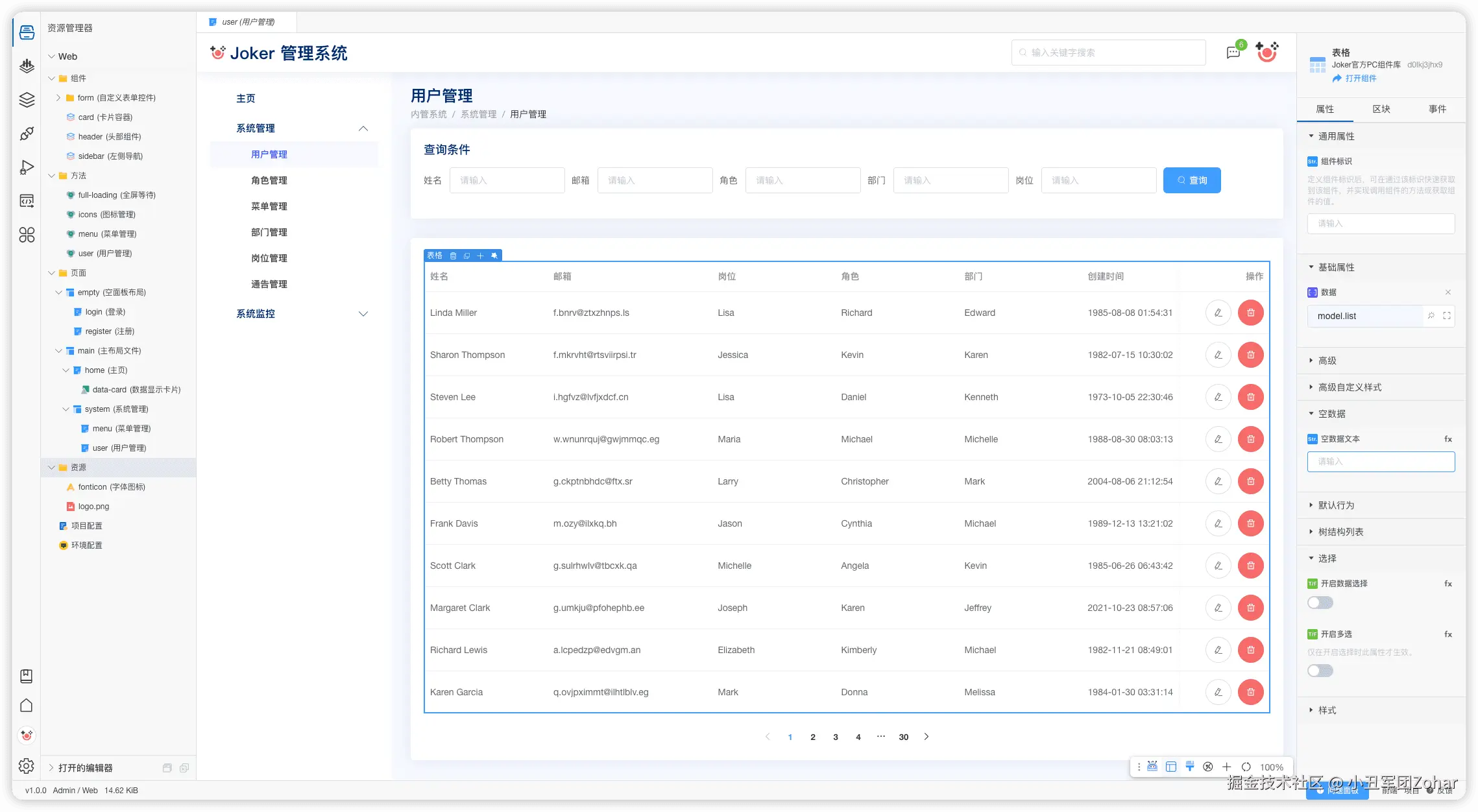Open the chat messages icon with badge 6
Viewport: 1478px width, 812px height.
pos(1233,53)
